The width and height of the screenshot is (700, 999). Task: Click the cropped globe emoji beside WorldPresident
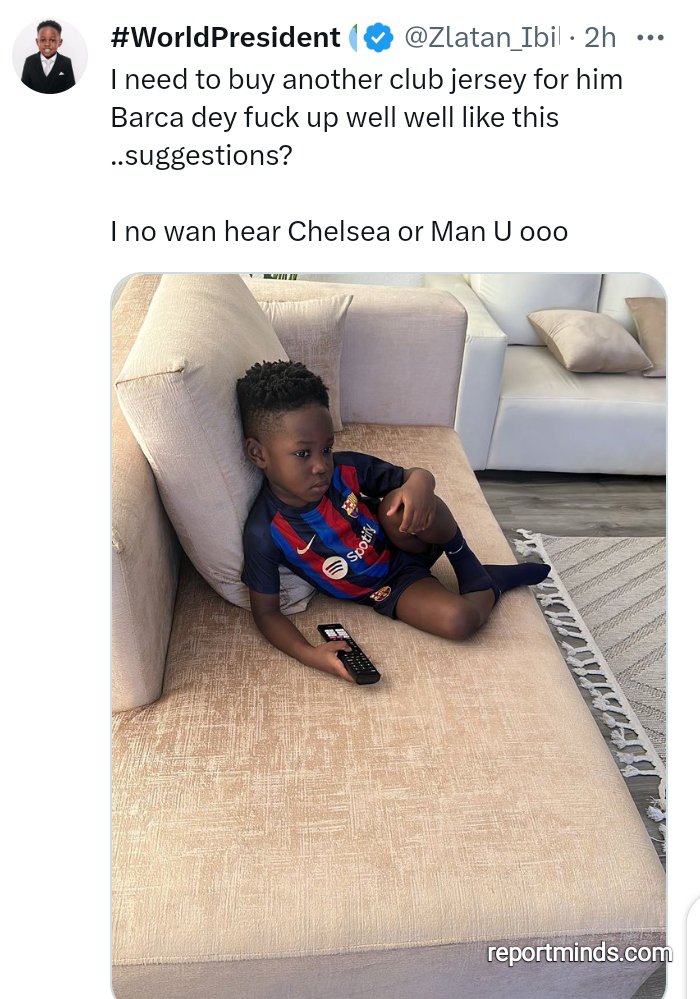point(354,38)
